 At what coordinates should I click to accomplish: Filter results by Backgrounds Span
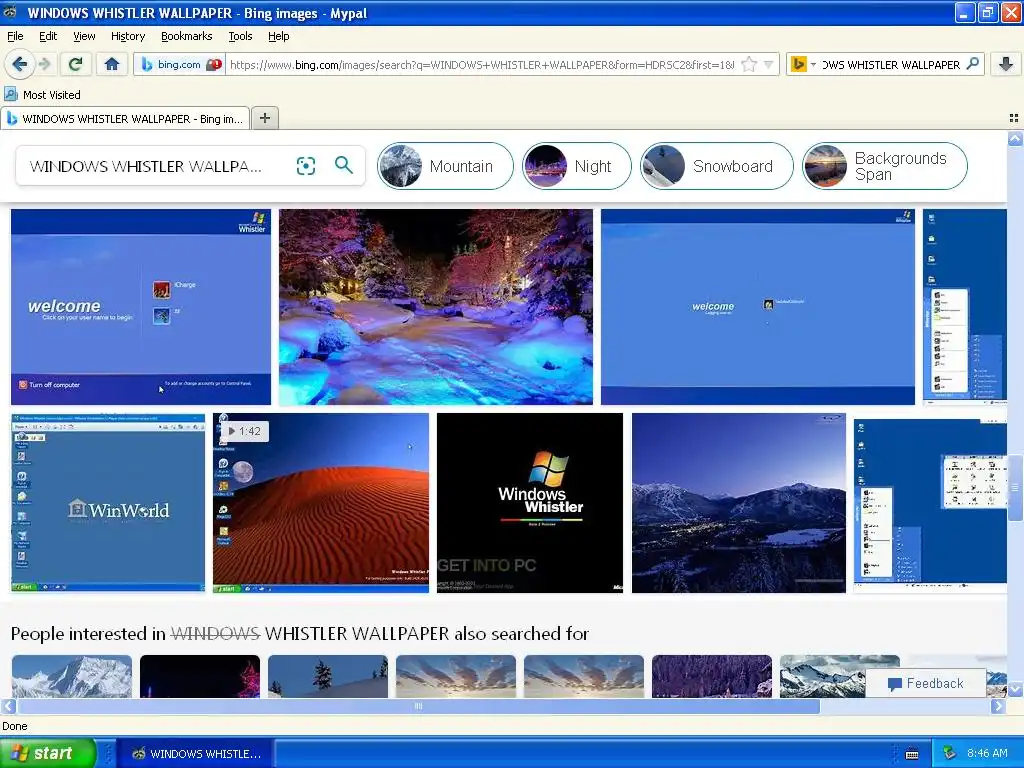(884, 166)
